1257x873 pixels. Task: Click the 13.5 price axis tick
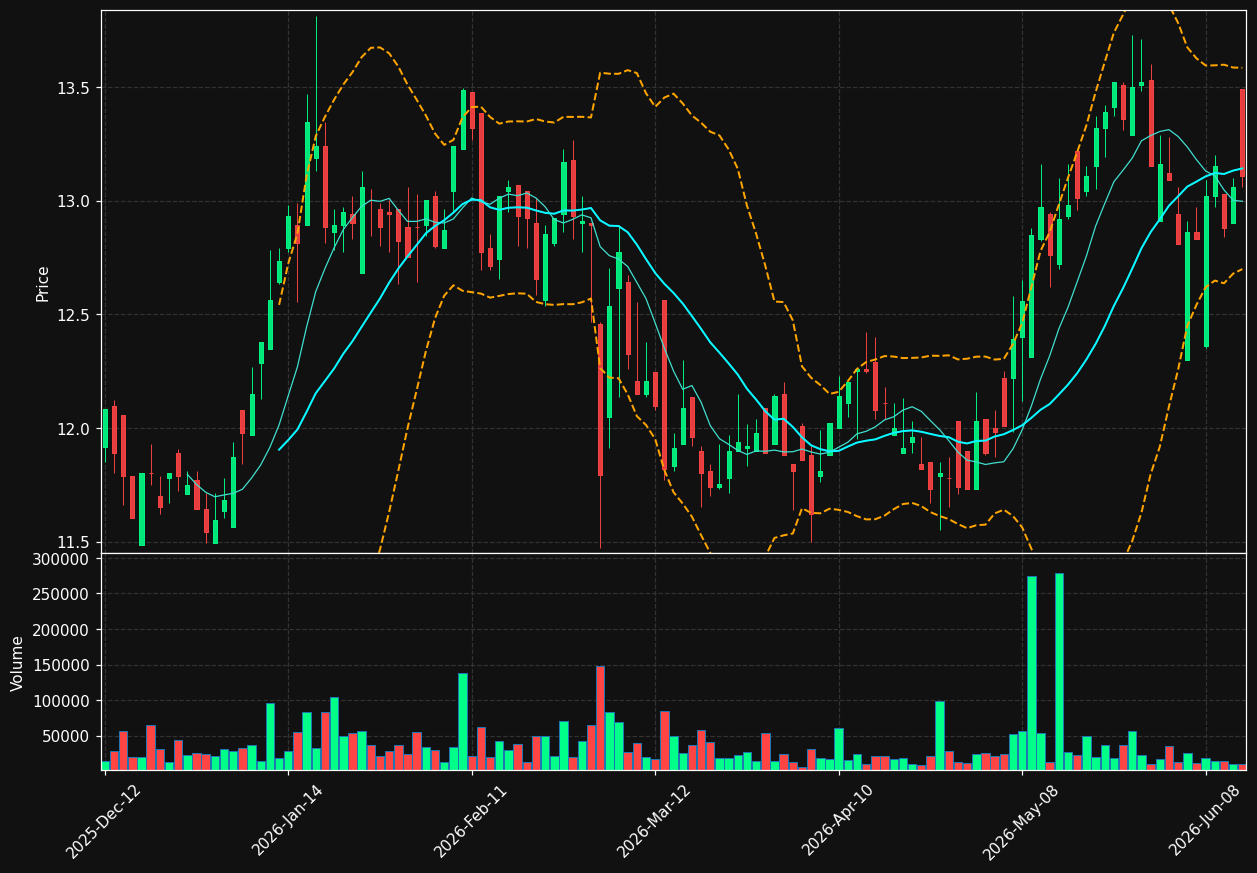pyautogui.click(x=73, y=88)
